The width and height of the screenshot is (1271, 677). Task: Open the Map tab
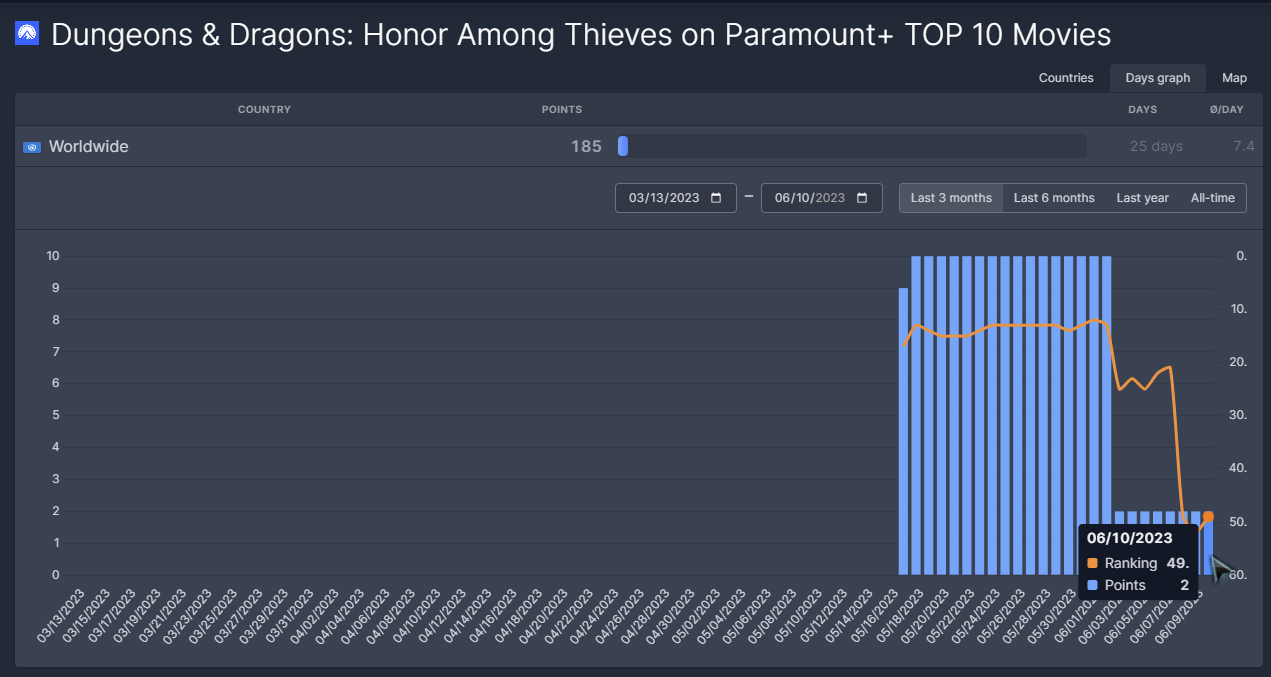1234,78
